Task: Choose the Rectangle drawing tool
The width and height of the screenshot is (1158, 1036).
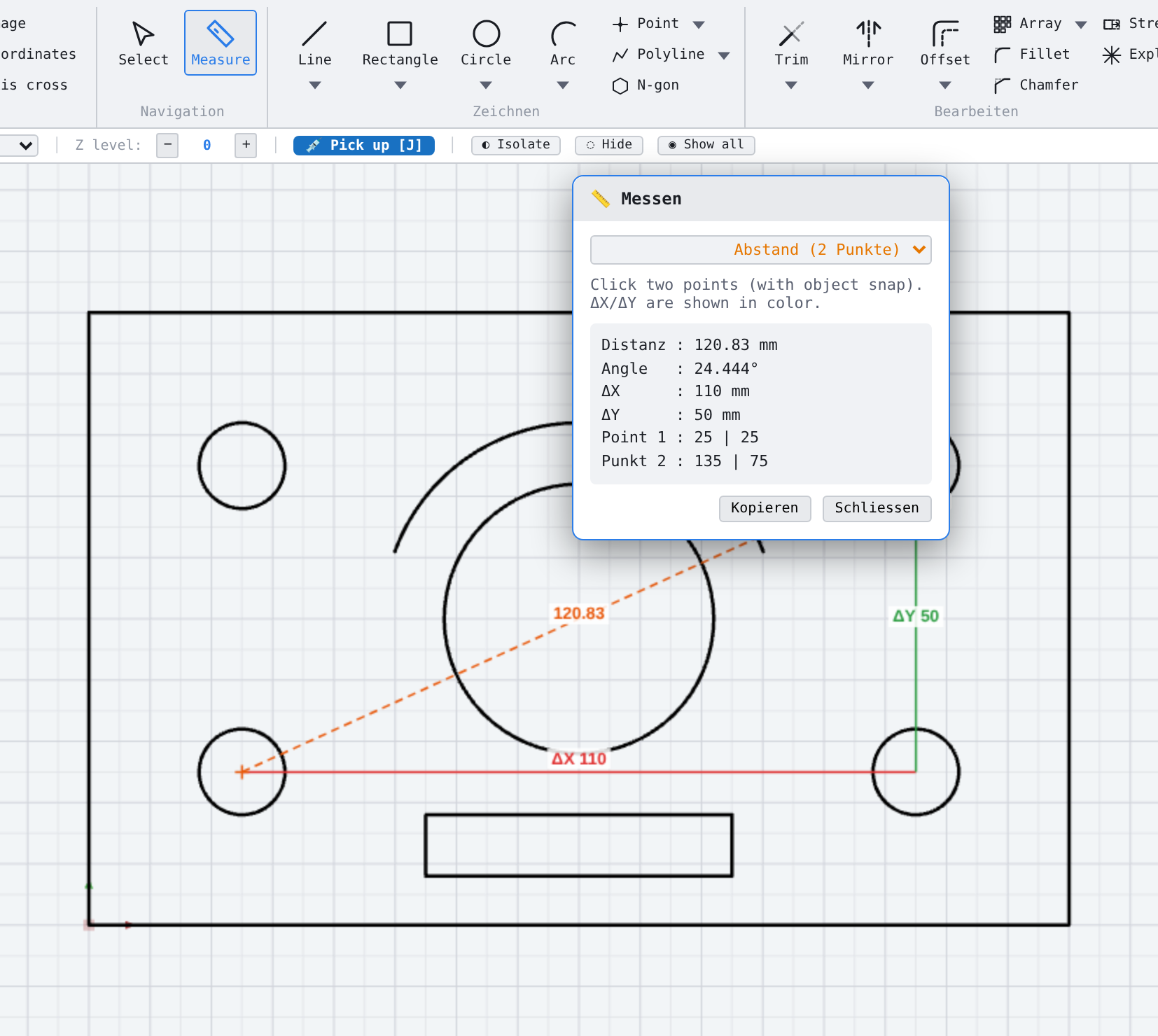Action: tap(400, 43)
